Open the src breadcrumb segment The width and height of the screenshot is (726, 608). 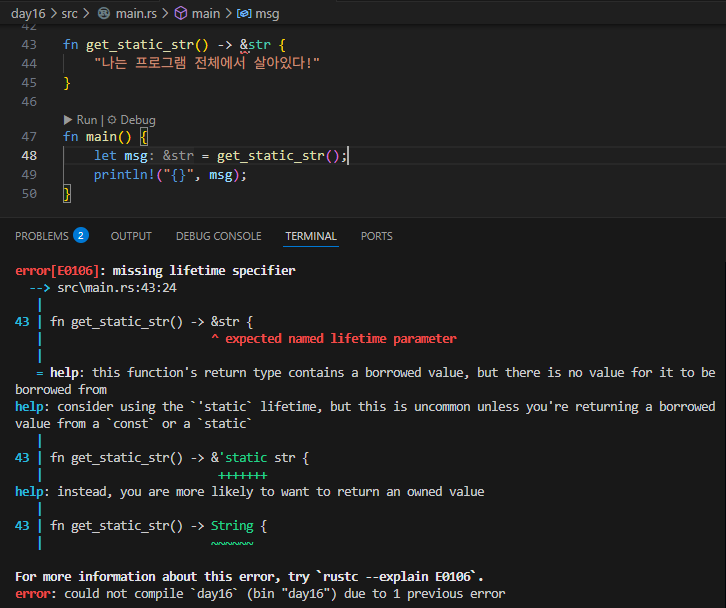tap(69, 13)
